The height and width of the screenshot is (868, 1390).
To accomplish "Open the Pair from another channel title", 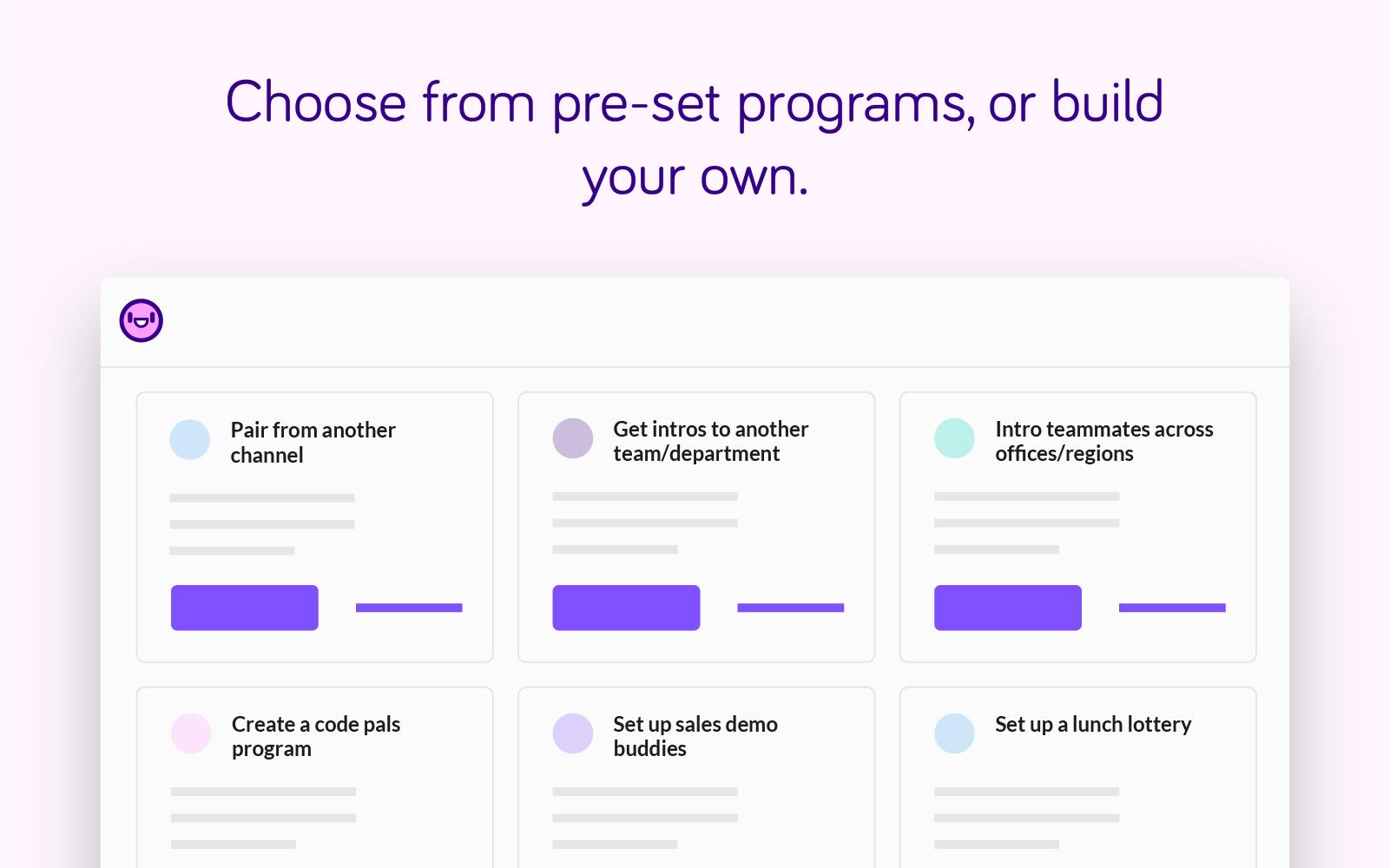I will [313, 442].
